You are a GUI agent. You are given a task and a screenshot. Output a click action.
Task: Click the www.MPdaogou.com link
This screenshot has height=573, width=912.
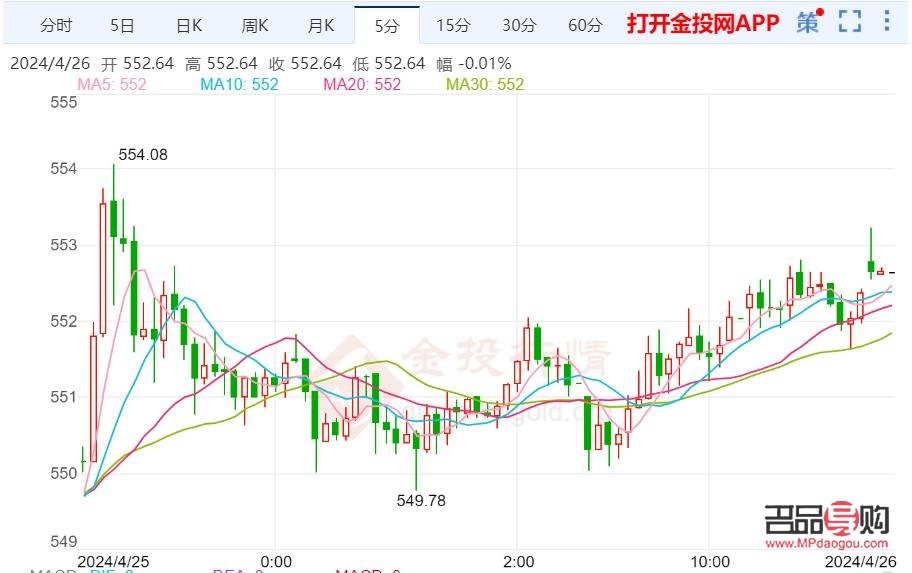(826, 544)
